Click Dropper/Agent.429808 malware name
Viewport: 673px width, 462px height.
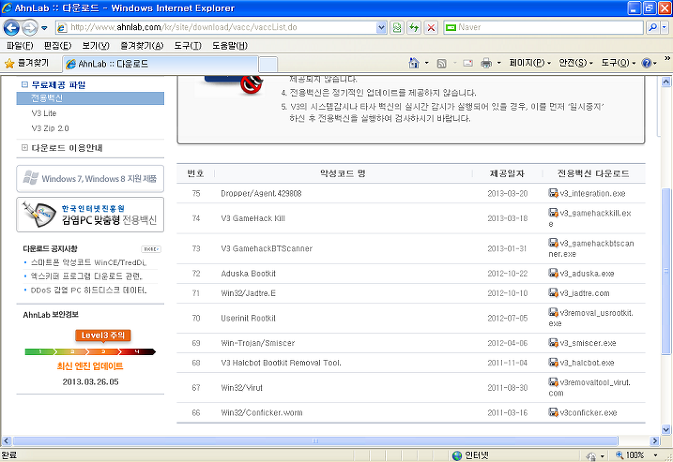[261, 194]
